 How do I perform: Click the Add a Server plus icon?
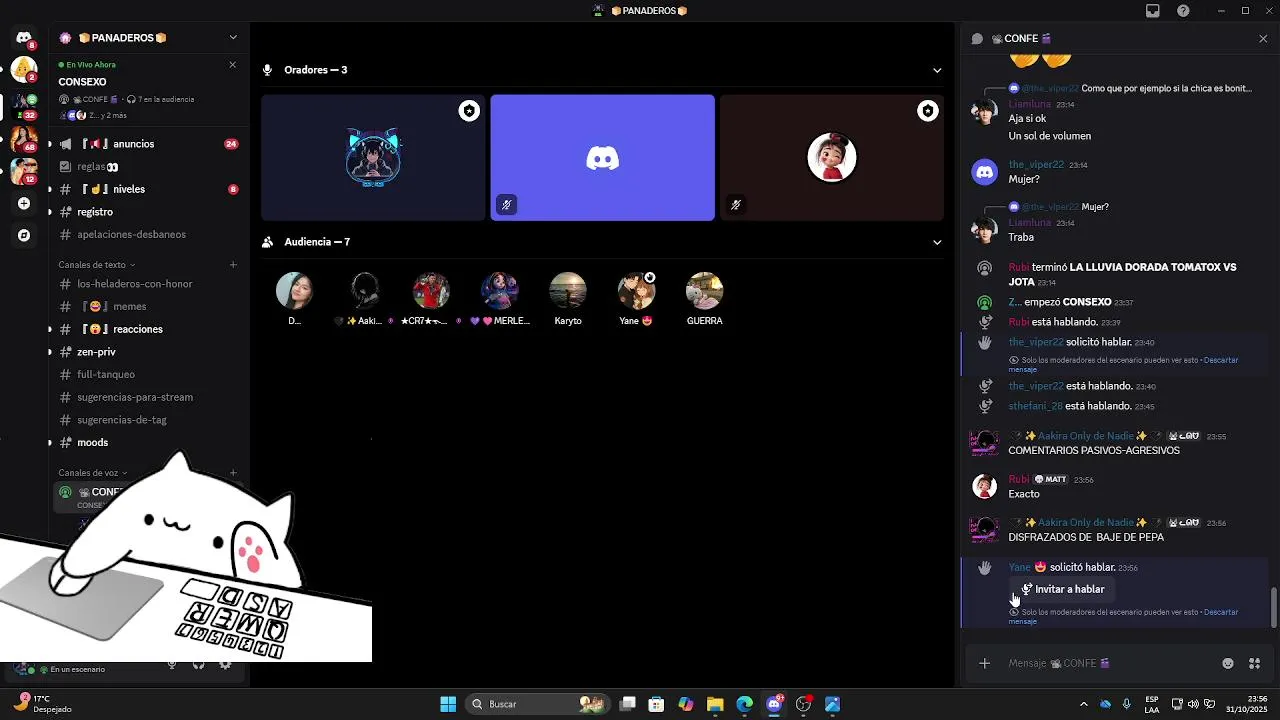click(24, 203)
